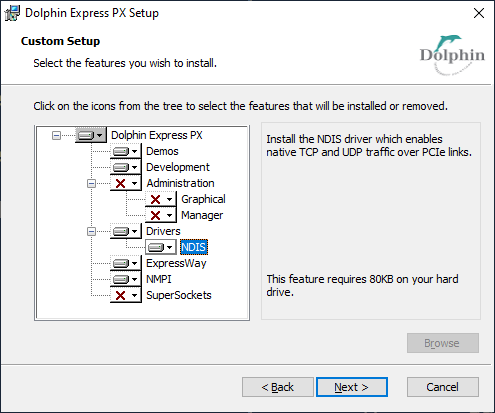Open the red X dropdown for Graphical
The width and height of the screenshot is (495, 413).
[161, 199]
